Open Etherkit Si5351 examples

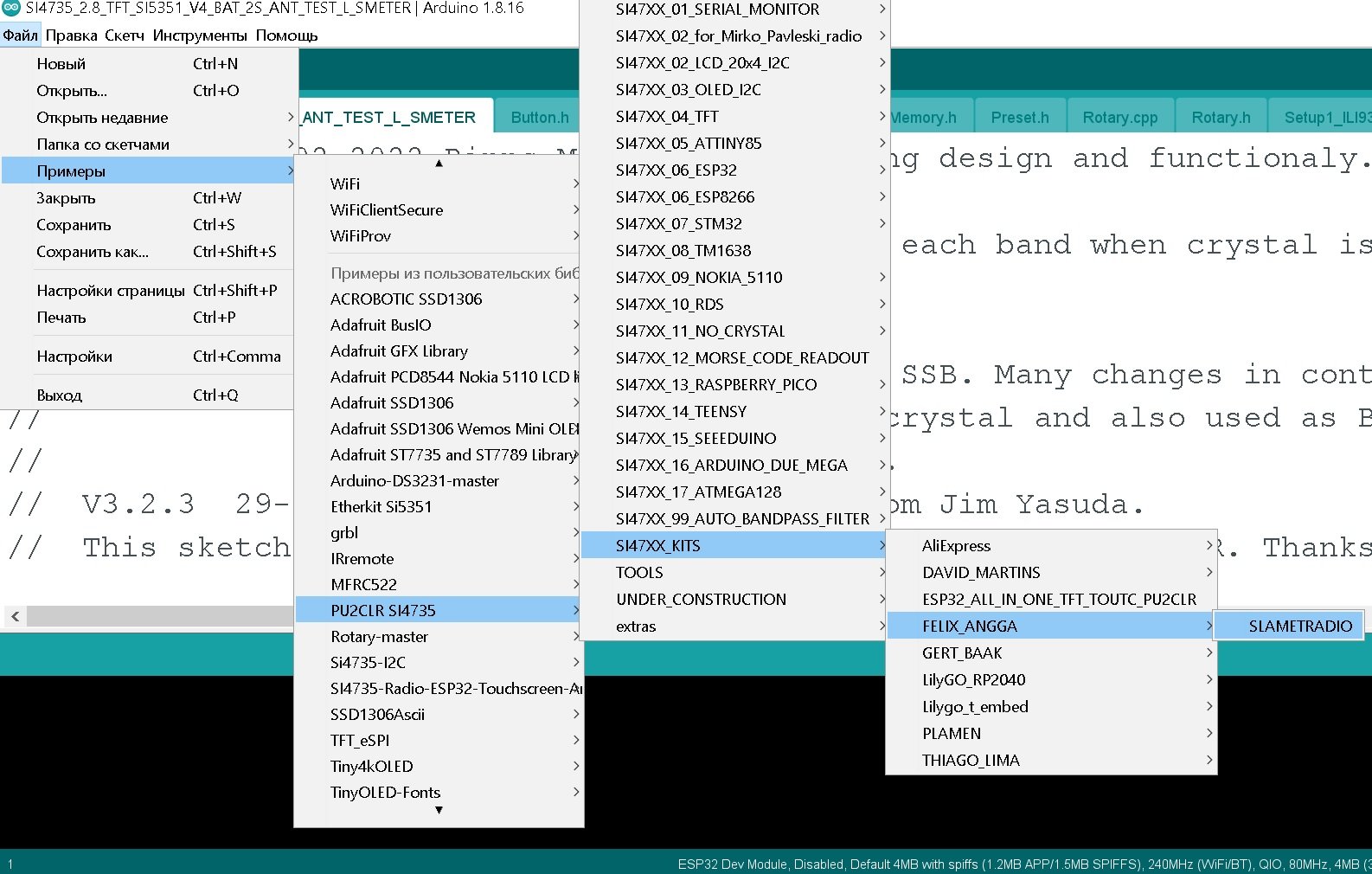[x=439, y=506]
